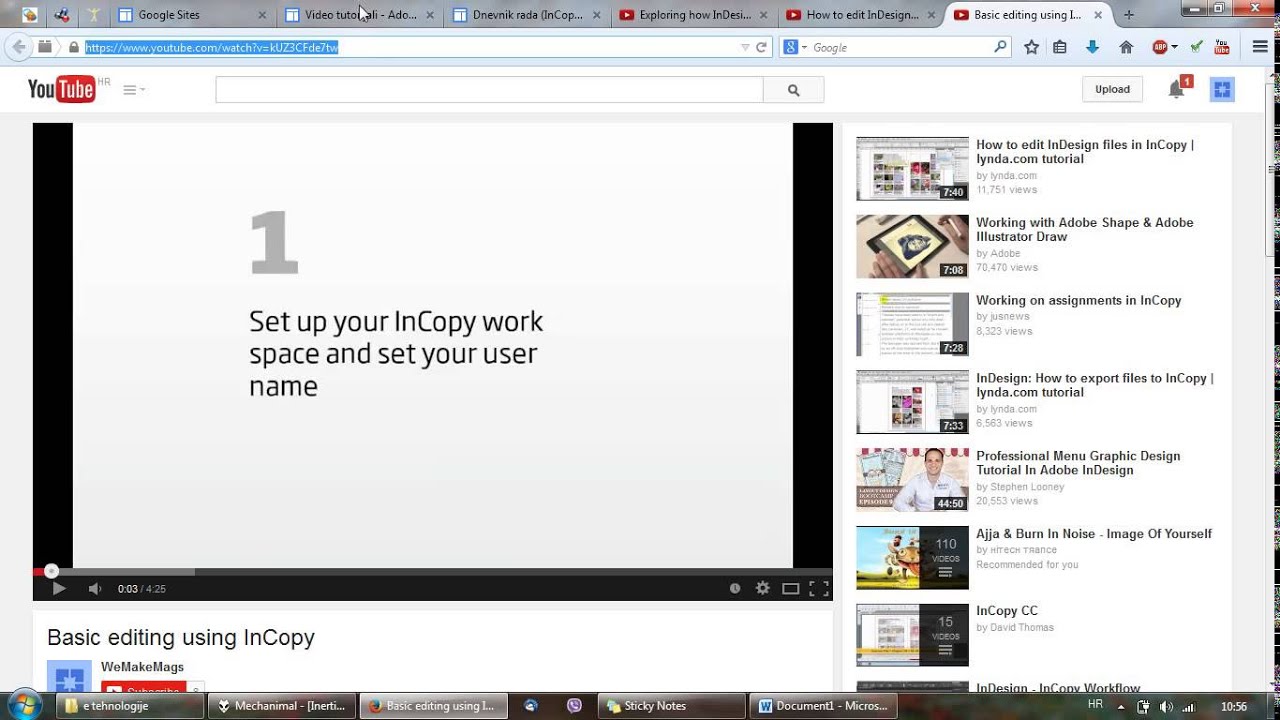Click the YouTube extension toolbar icon
Screen dimensions: 1280x720
coord(1222,47)
